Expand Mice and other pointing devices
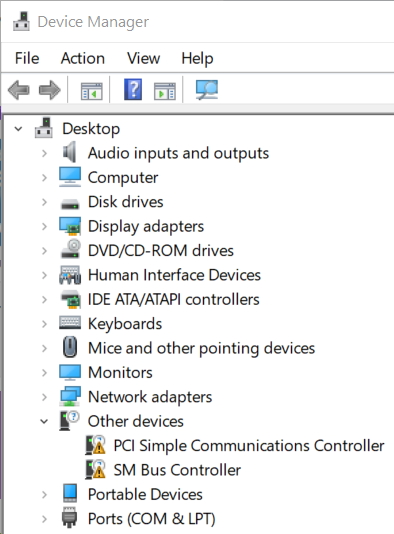 point(44,348)
